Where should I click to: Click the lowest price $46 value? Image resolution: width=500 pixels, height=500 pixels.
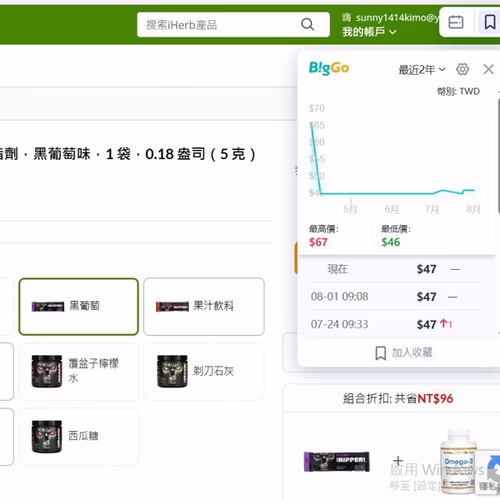(391, 242)
